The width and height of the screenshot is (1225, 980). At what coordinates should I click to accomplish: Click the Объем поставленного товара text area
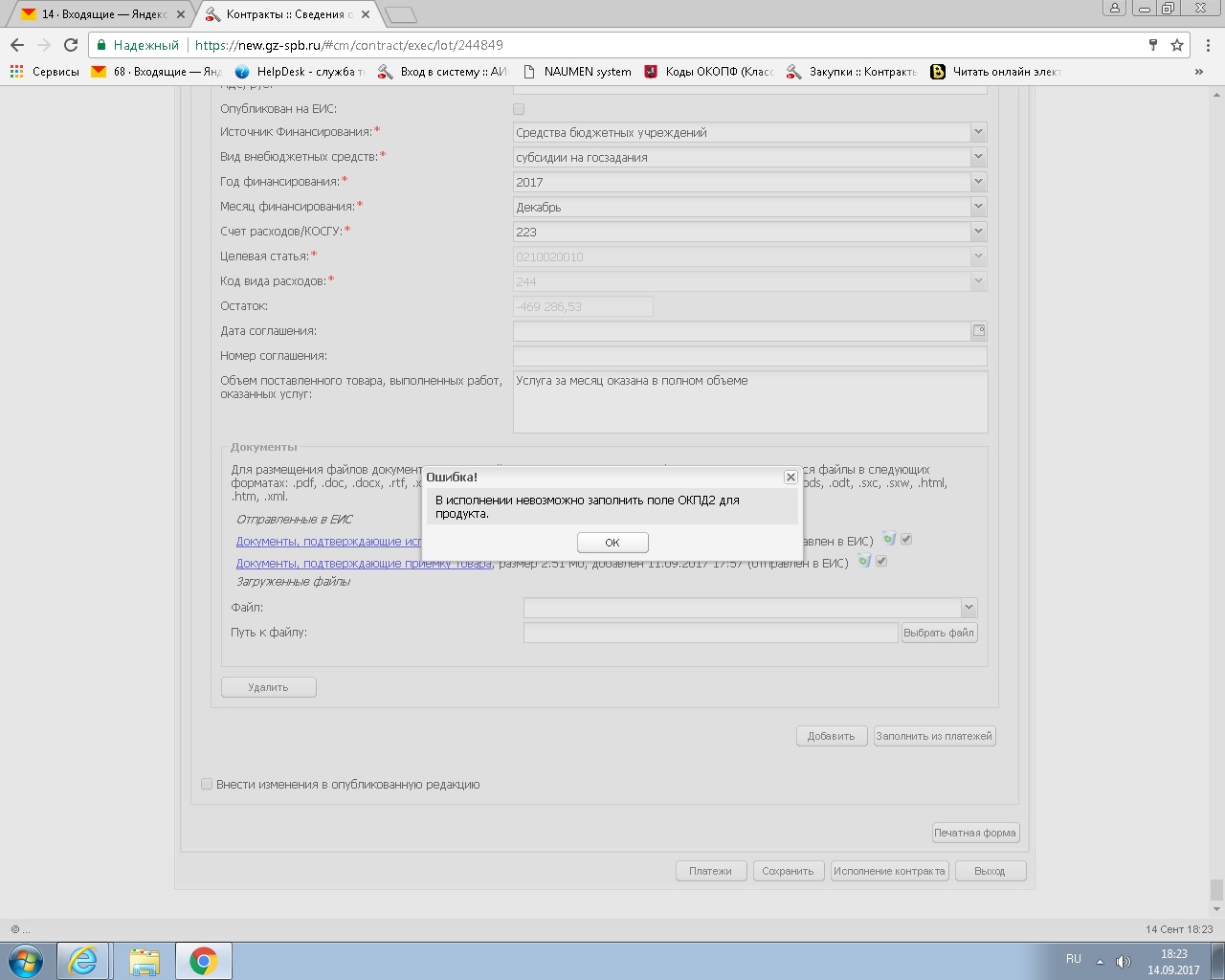point(750,402)
